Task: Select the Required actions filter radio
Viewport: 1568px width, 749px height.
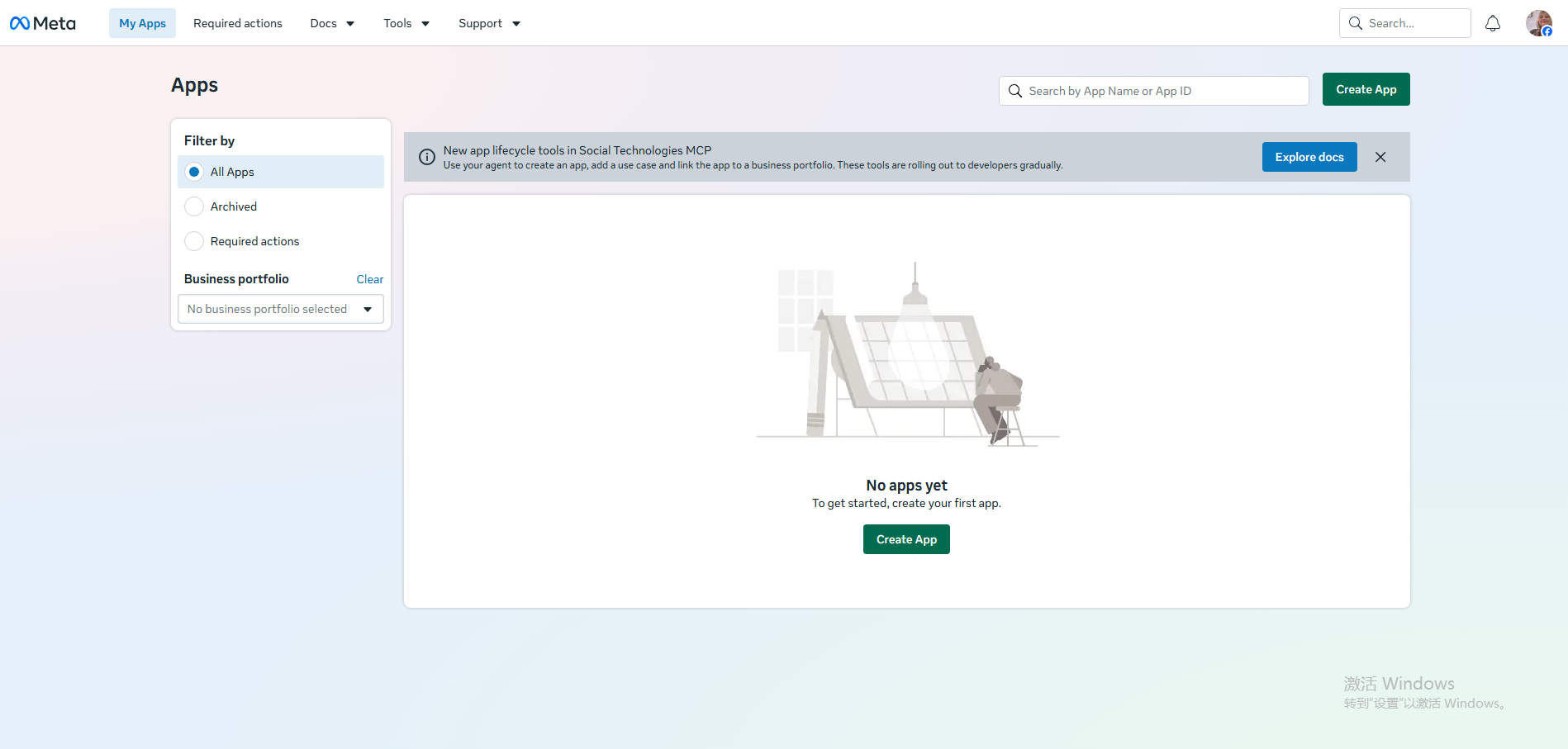Action: (194, 241)
